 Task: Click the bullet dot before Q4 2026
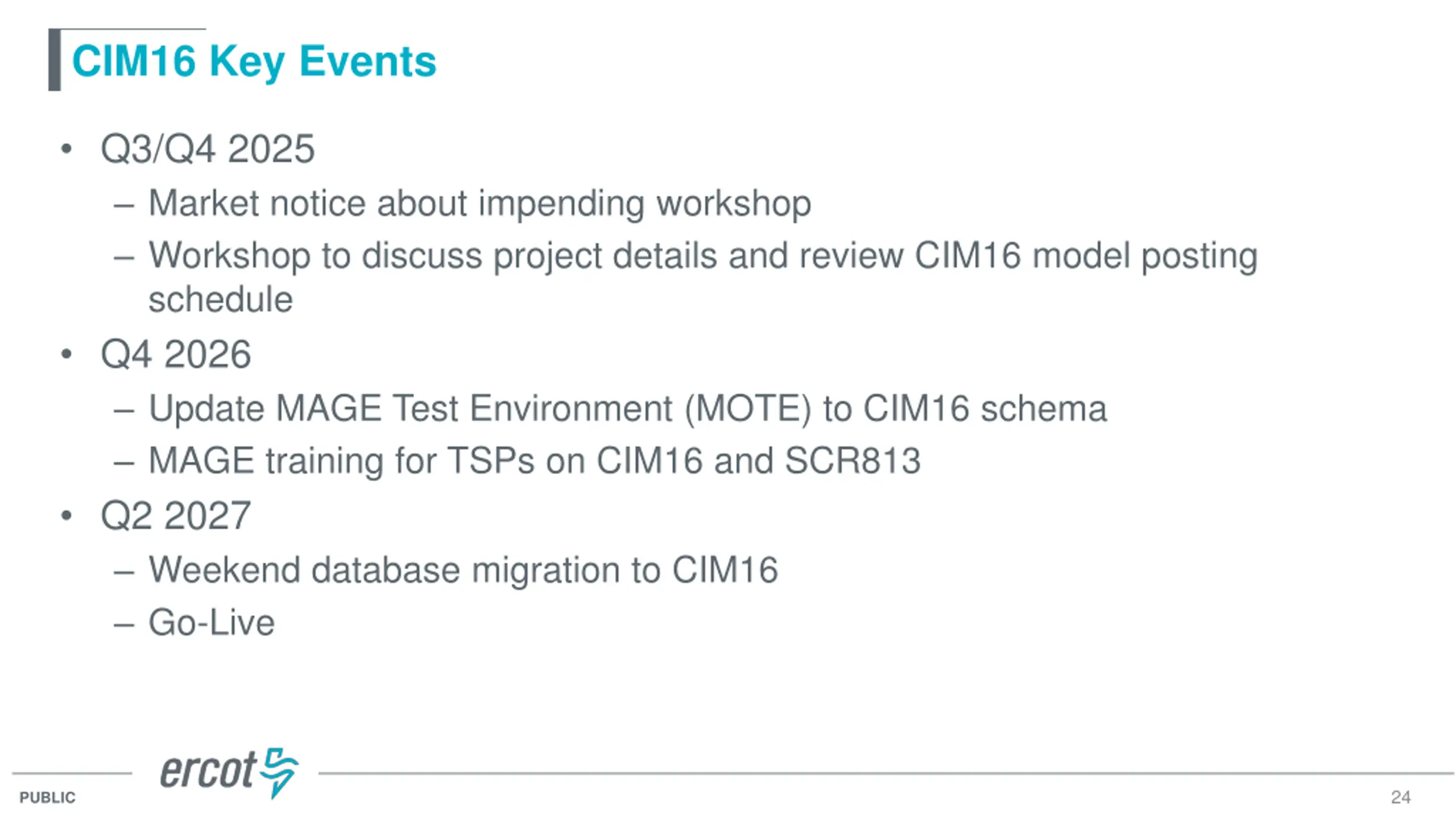point(67,354)
